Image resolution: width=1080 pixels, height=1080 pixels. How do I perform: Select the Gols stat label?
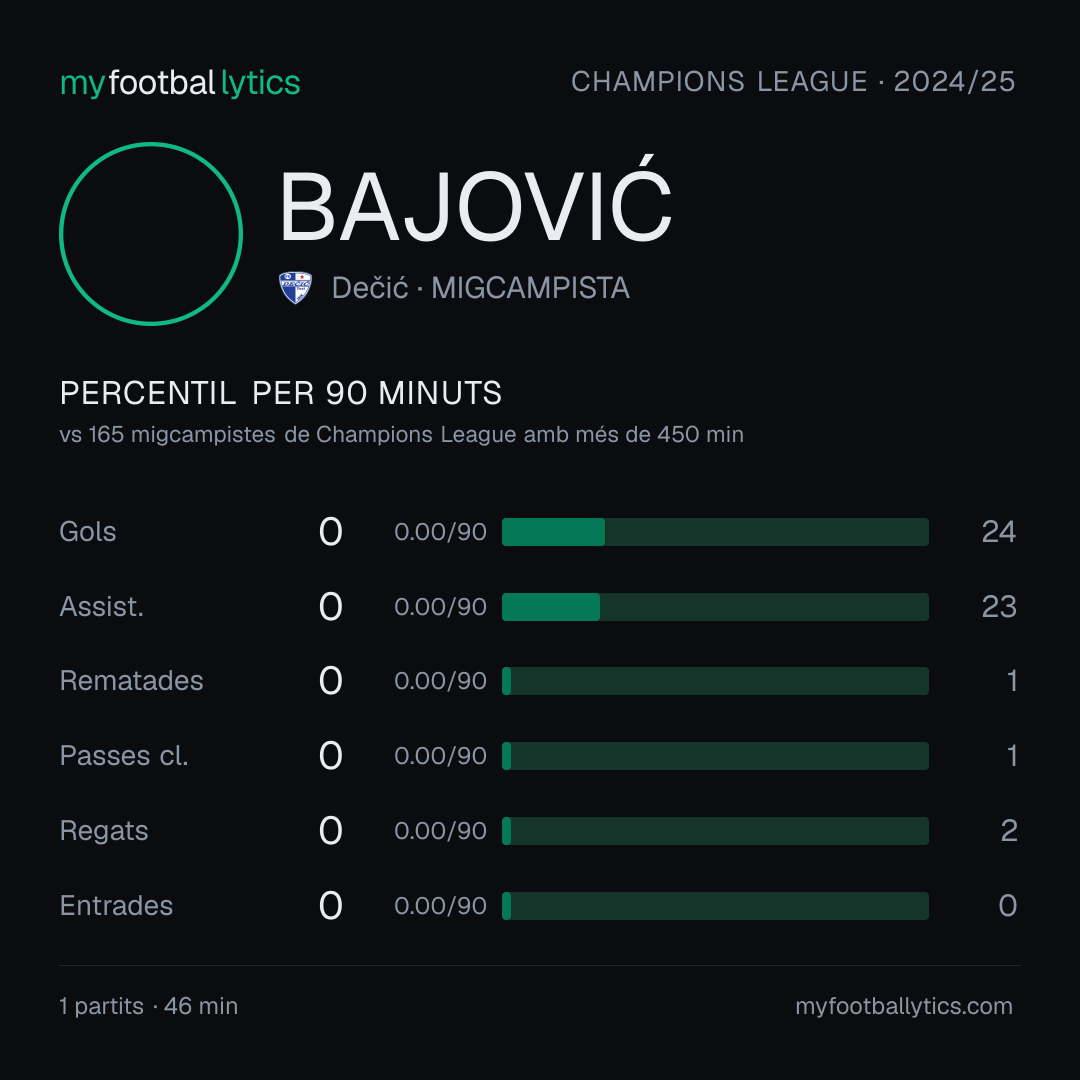88,532
